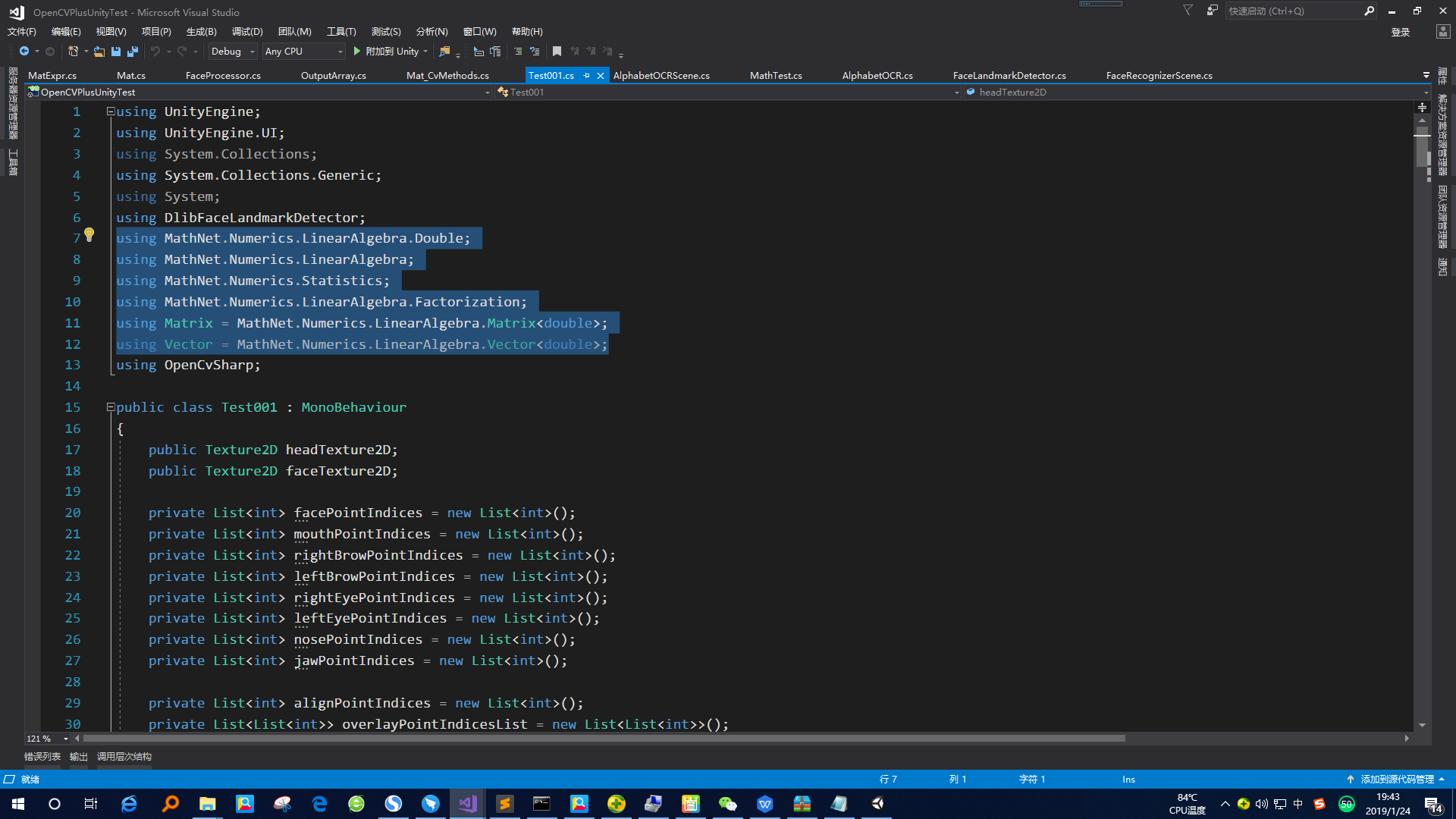
Task: Click the lightbulb quick-action icon on line 7
Action: [x=89, y=235]
